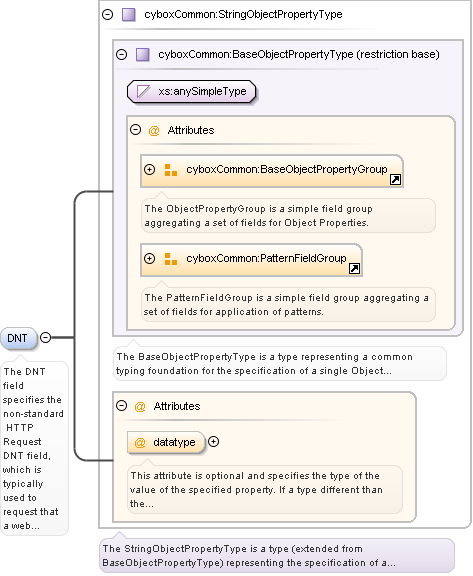Click the orange BaseObjectPropertyGroup group icon
The height and width of the screenshot is (576, 473).
(171, 170)
